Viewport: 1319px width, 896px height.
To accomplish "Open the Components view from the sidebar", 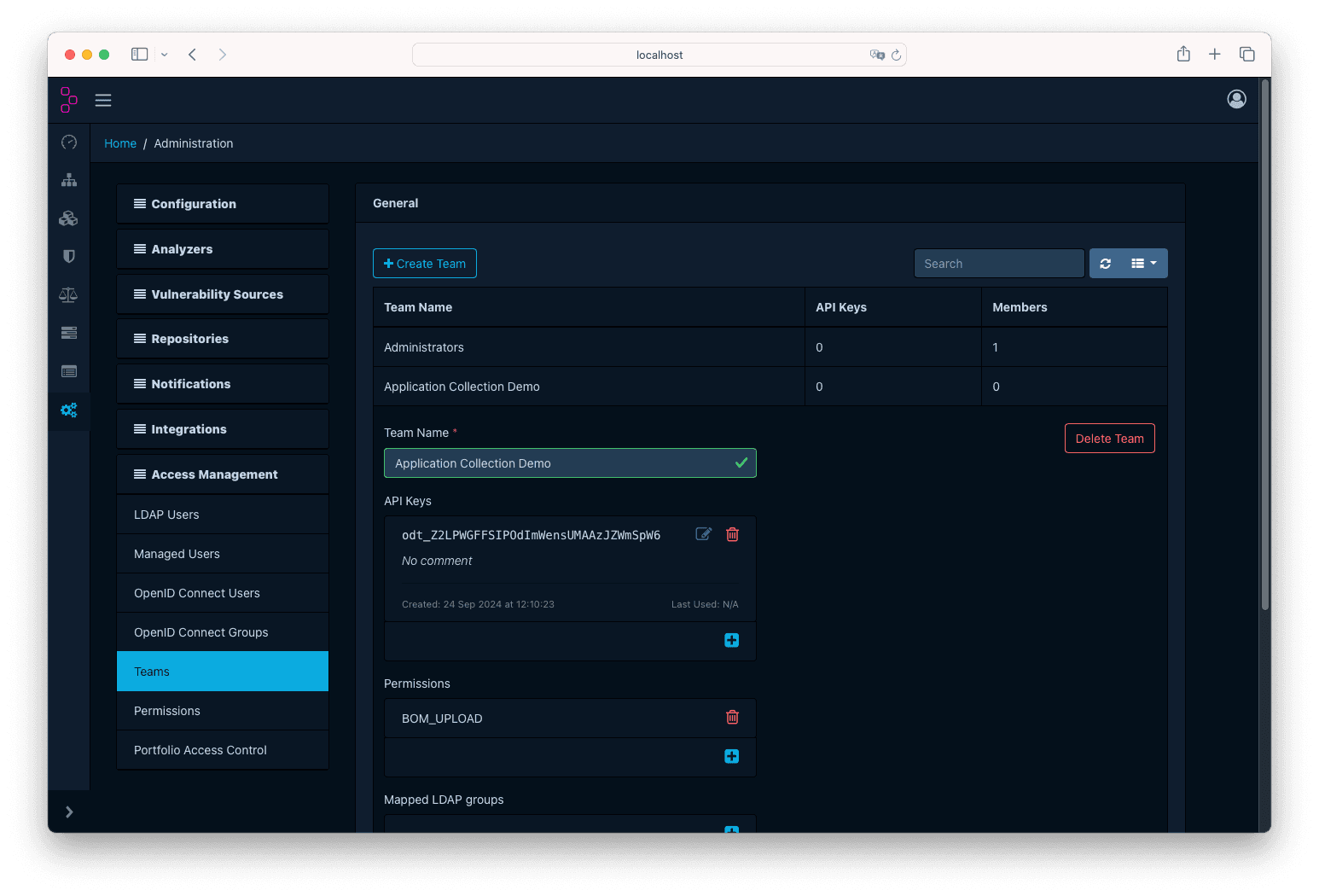I will [68, 218].
